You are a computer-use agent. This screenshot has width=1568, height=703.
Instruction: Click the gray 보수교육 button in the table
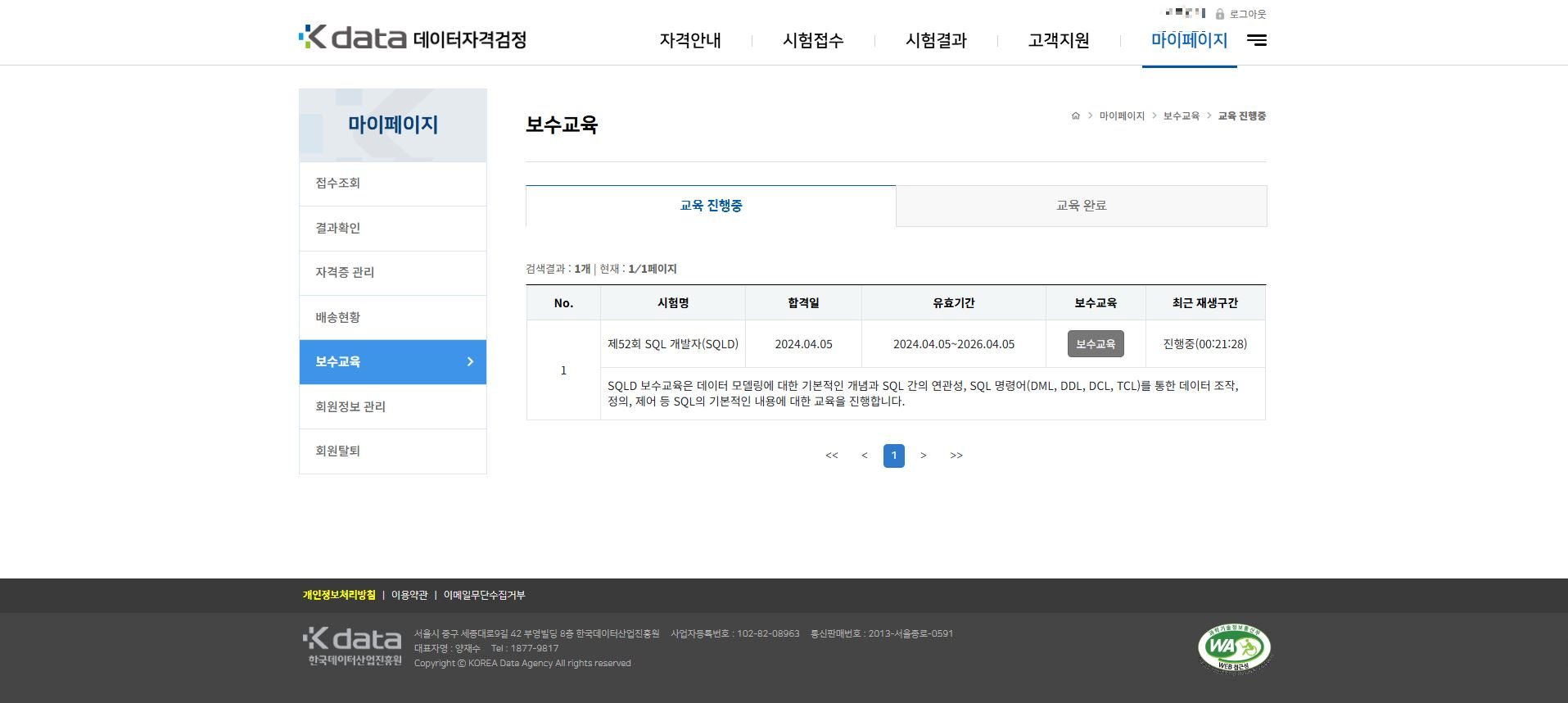tap(1096, 344)
